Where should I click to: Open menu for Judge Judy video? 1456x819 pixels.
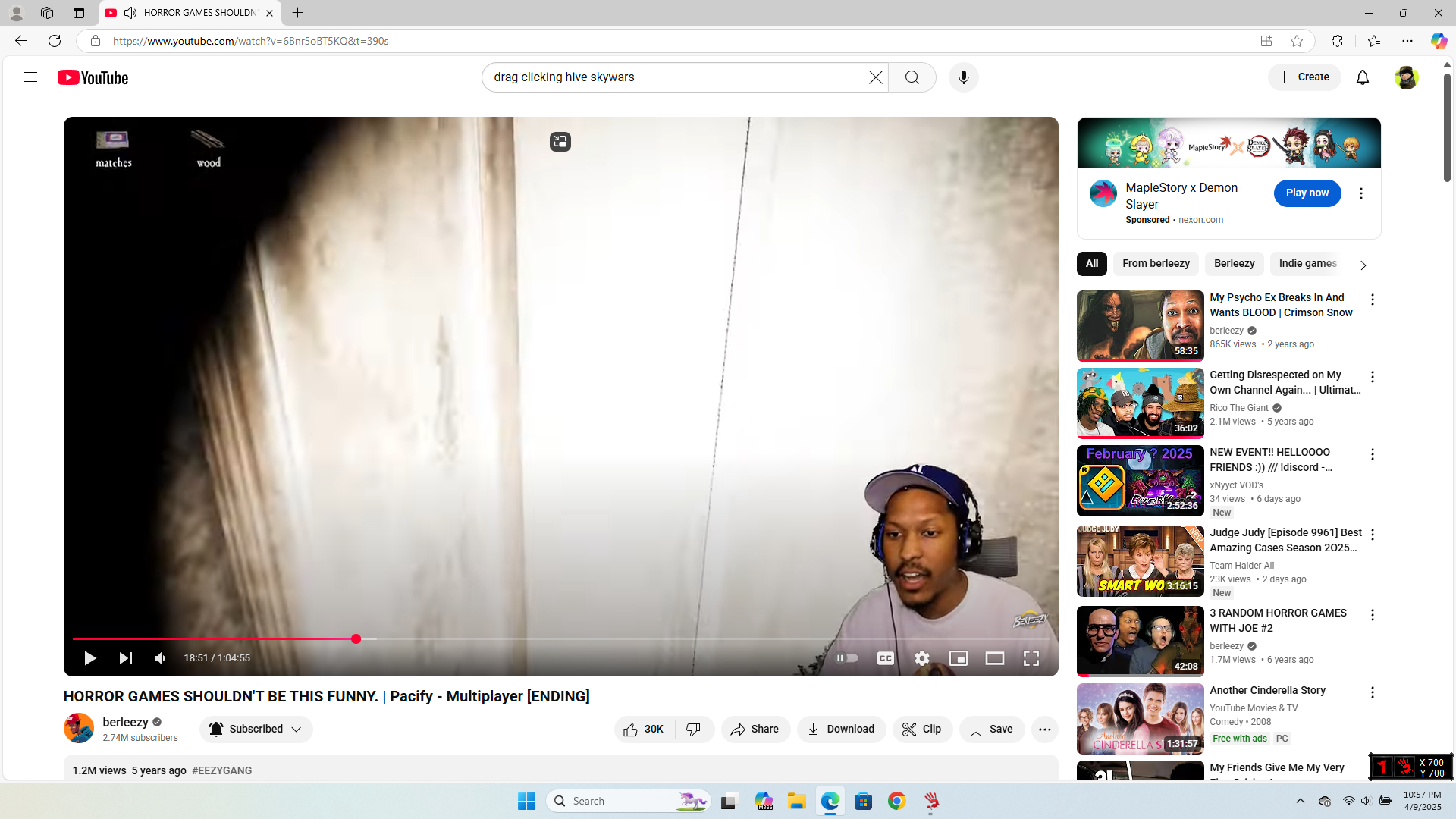pos(1372,535)
